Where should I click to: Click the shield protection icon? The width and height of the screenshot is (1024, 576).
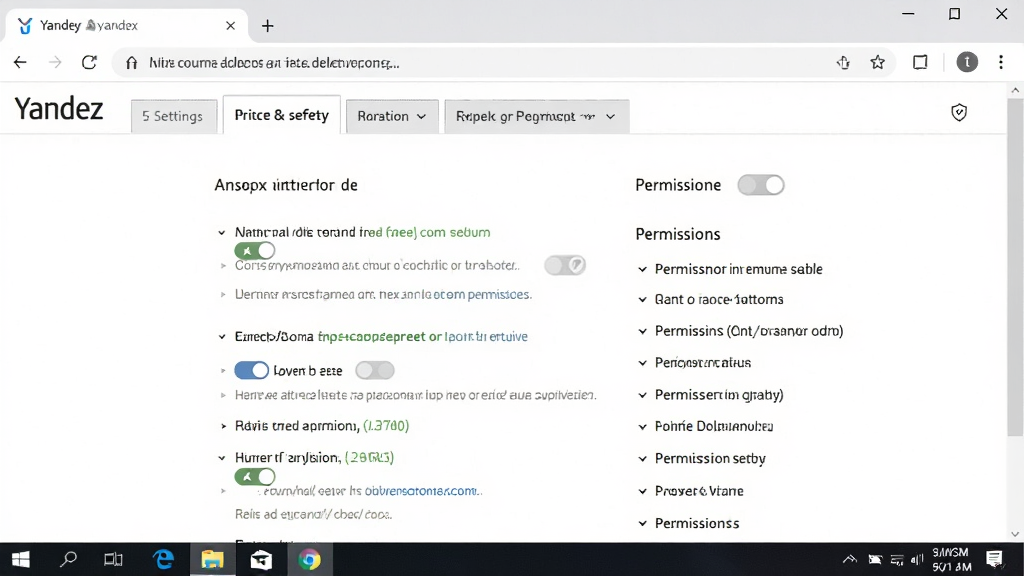pos(959,112)
